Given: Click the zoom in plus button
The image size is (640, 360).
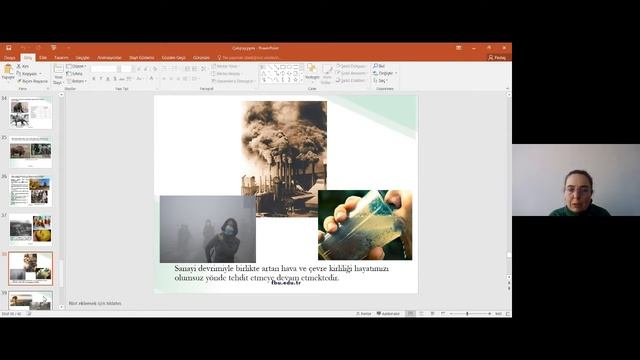Looking at the screenshot, I should [x=489, y=314].
